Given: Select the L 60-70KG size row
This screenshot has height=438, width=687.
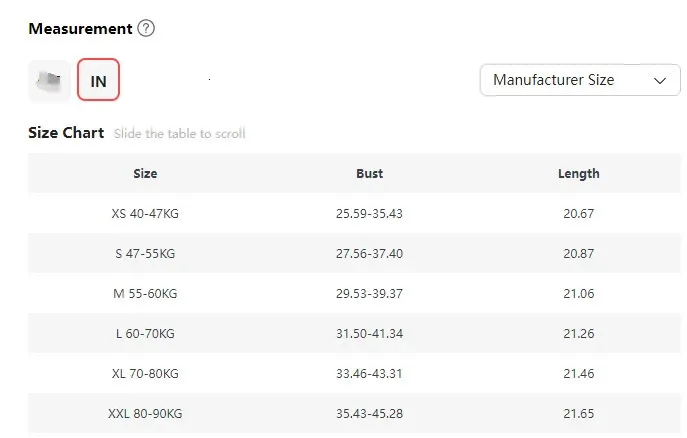Looking at the screenshot, I should tap(145, 333).
